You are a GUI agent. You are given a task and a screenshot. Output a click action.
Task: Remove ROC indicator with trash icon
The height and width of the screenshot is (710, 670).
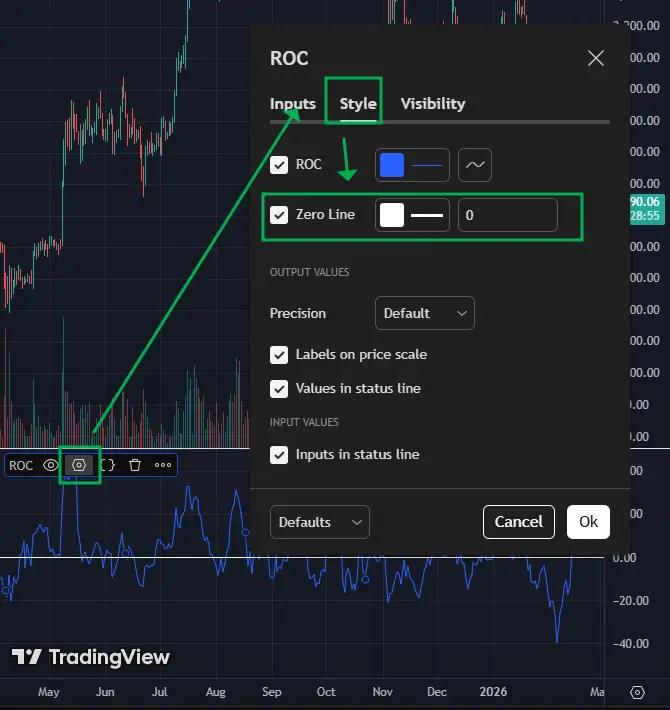coord(135,465)
